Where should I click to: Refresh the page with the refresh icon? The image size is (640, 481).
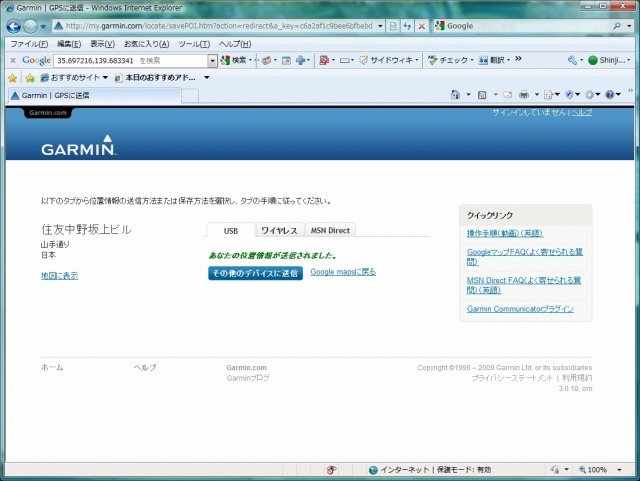407,26
